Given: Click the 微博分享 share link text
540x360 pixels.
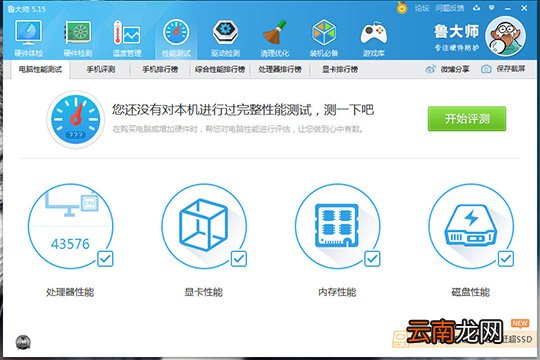Looking at the screenshot, I should click(x=455, y=69).
